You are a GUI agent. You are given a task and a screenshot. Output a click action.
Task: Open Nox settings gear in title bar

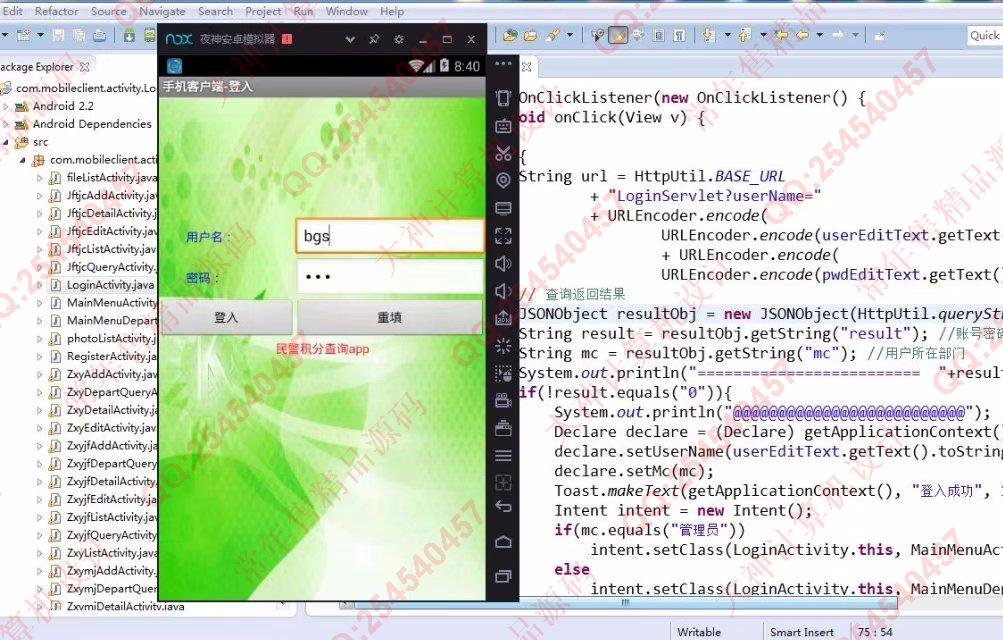click(x=399, y=40)
